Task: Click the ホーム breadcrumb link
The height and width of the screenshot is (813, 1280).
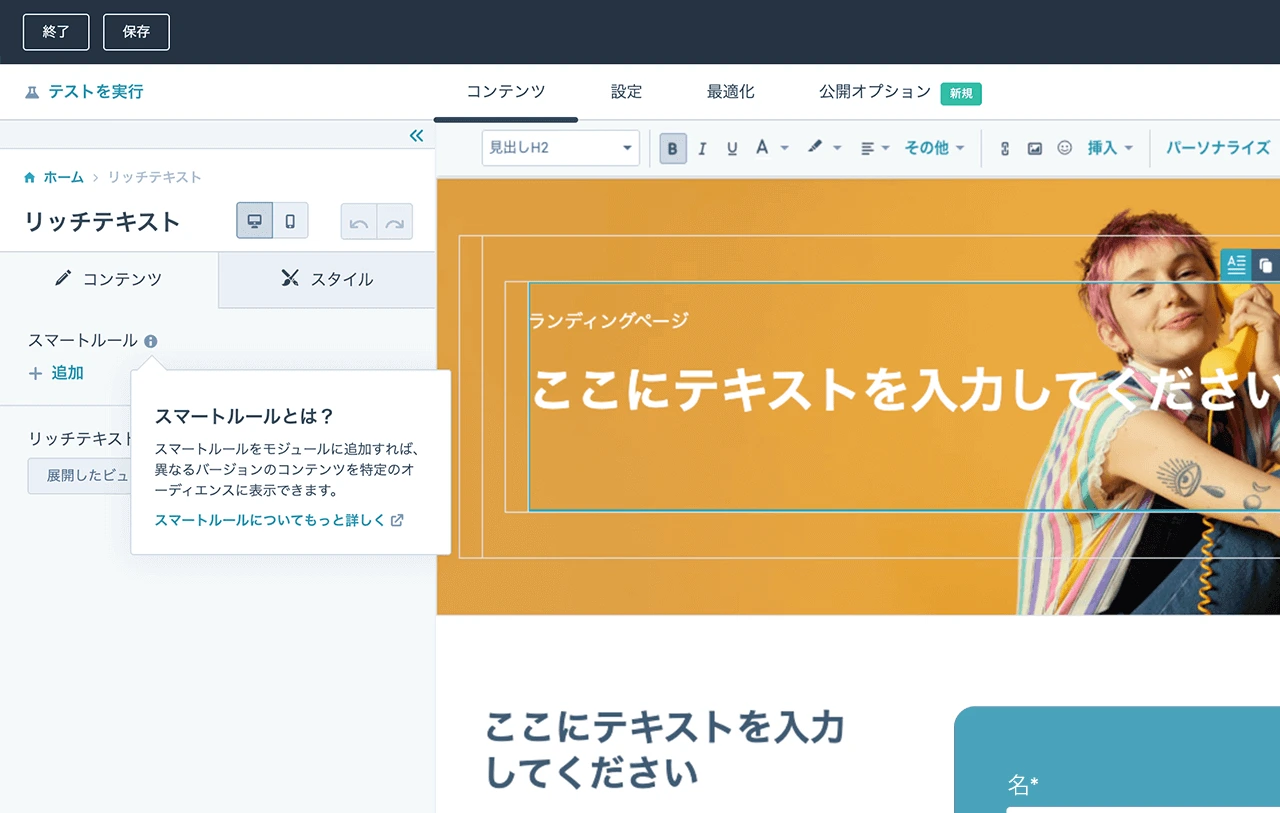Action: click(63, 177)
